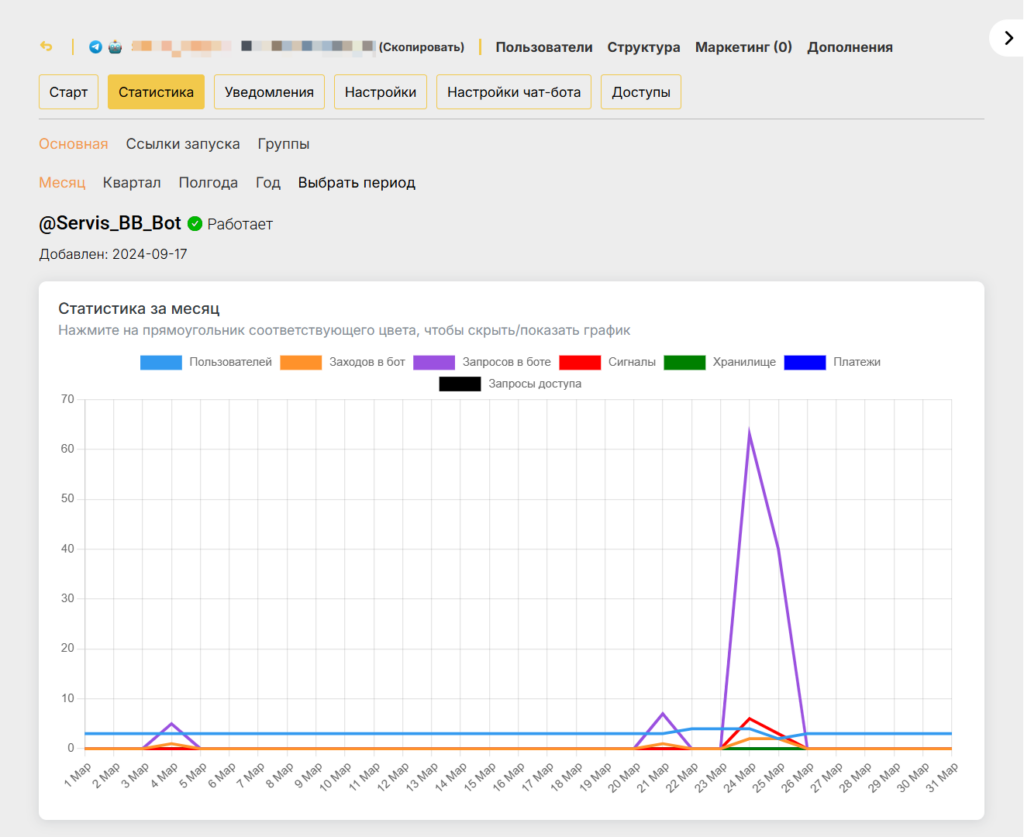Toggle the Пользователей light-blue legend swatch
Screen dimensions: 1024x837
pos(161,362)
